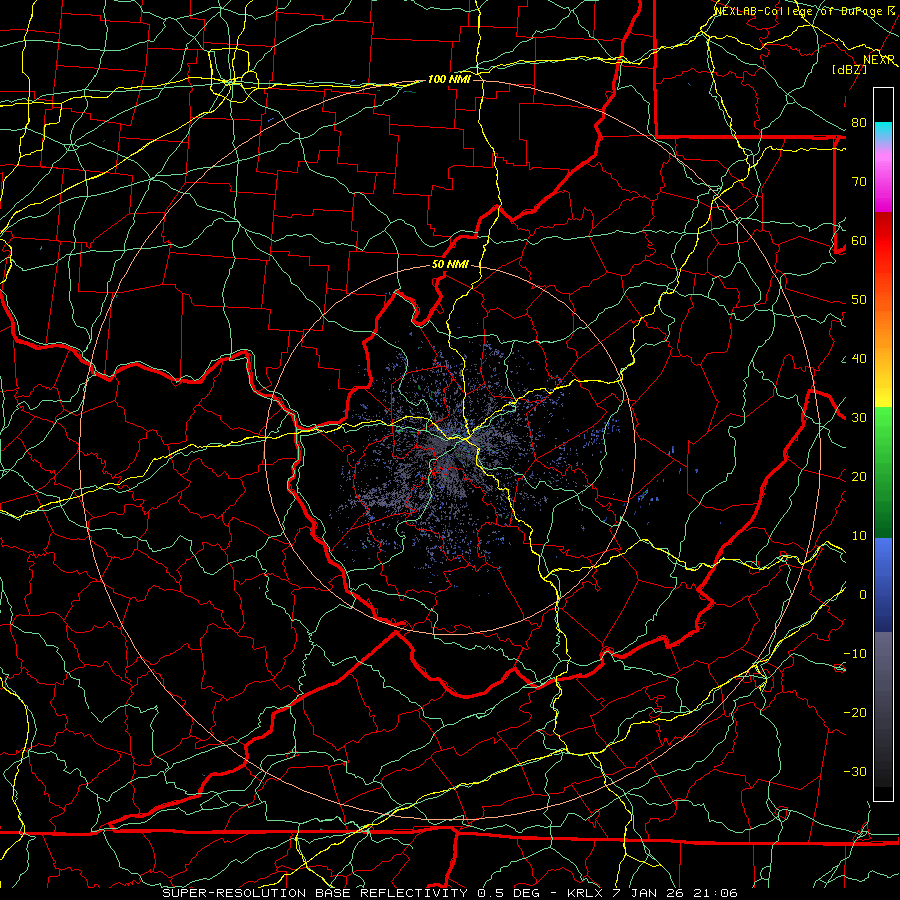Viewport: 900px width, 900px height.
Task: Click the 50 value on the dBZ scale
Action: 859,300
